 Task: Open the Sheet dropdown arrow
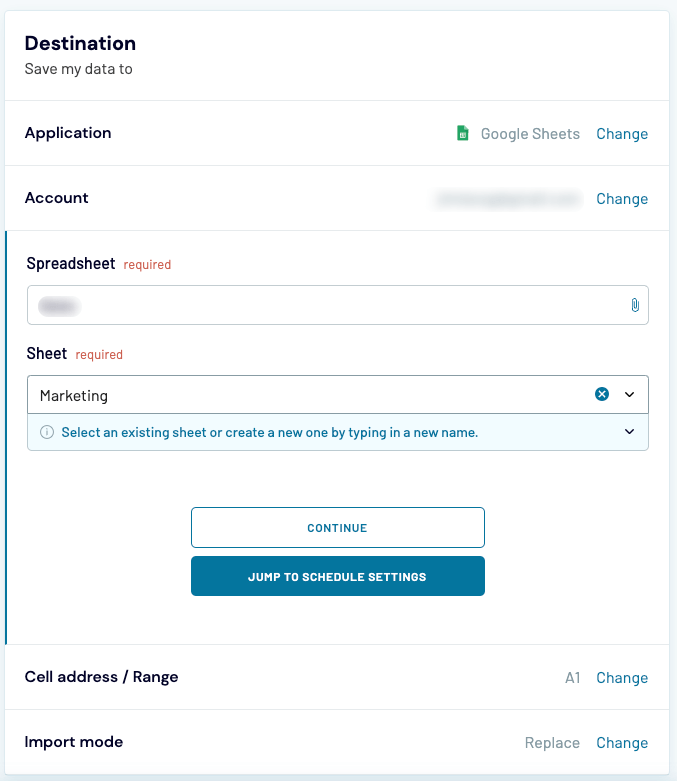coord(630,394)
